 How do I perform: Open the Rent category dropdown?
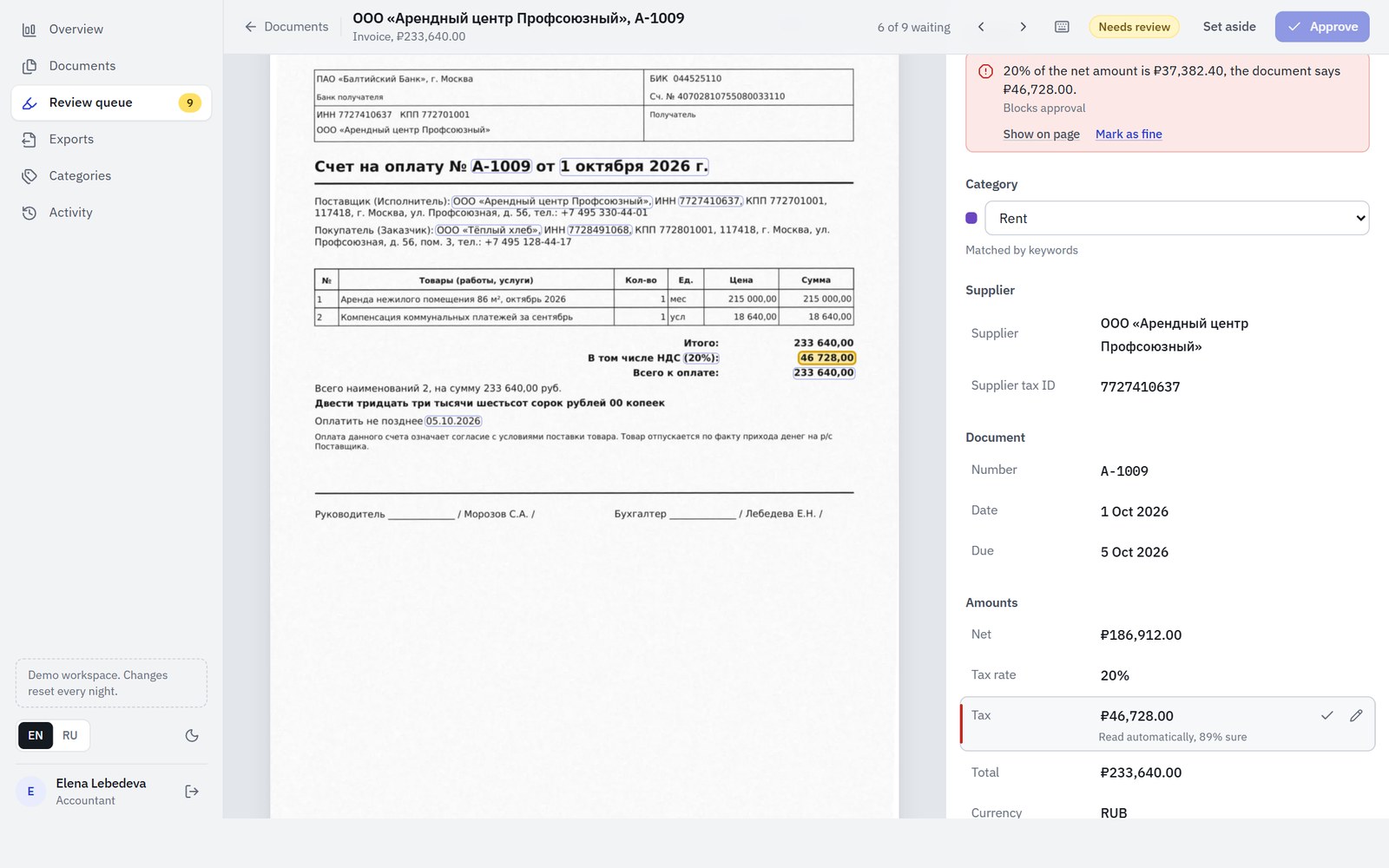click(1176, 219)
